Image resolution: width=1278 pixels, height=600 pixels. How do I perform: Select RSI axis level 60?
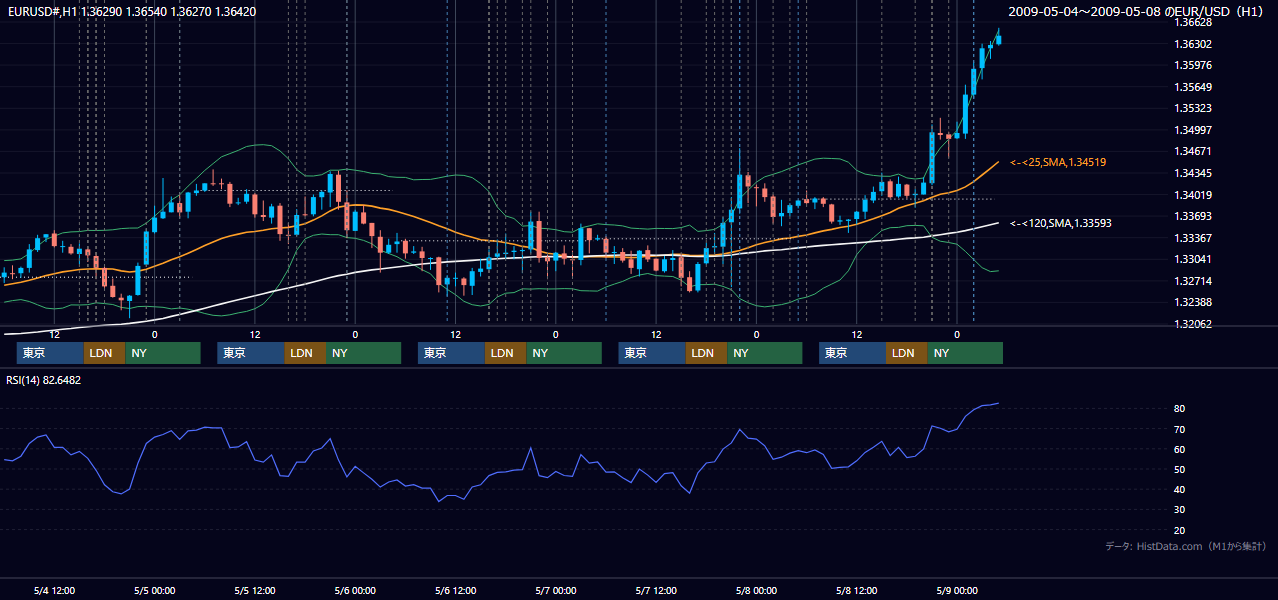pyautogui.click(x=1179, y=449)
